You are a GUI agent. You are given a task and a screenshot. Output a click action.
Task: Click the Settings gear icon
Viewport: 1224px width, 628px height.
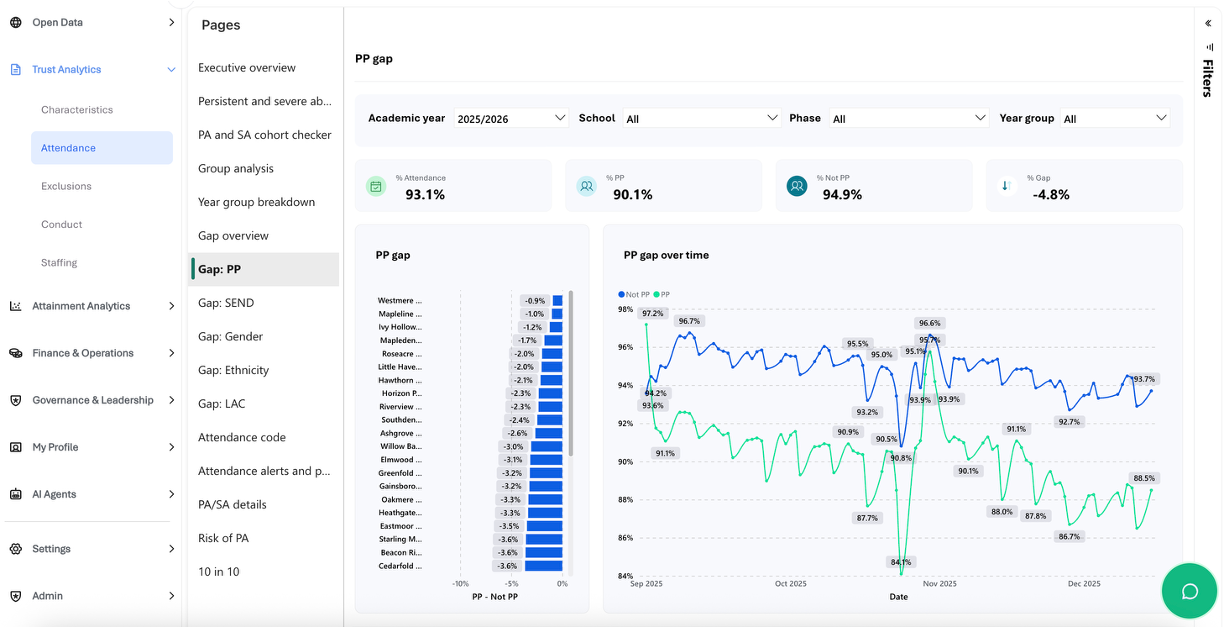tap(15, 549)
